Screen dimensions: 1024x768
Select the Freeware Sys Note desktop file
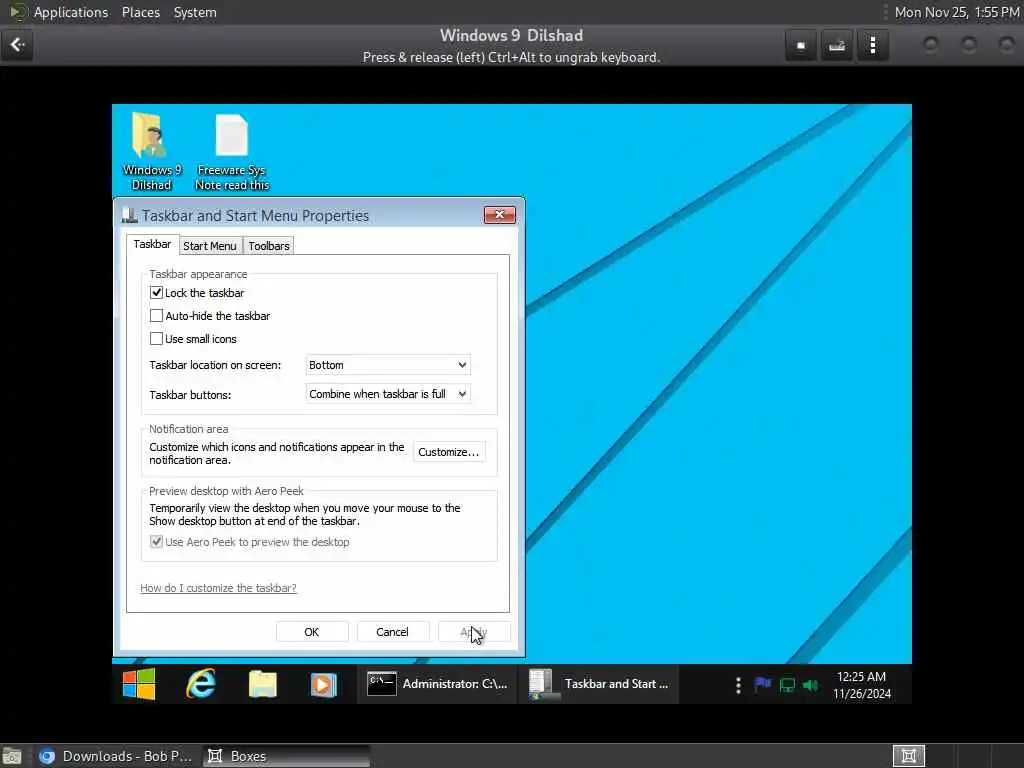point(232,152)
